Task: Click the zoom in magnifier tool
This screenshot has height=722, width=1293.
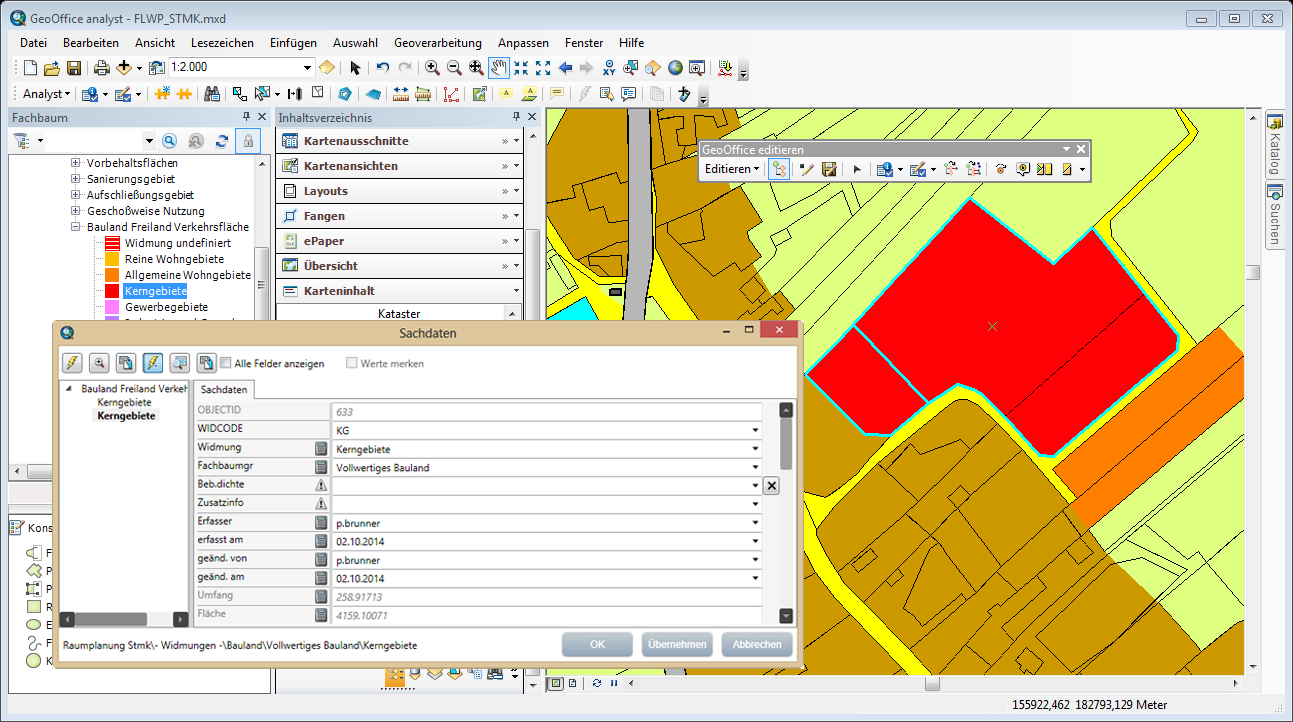Action: (432, 68)
